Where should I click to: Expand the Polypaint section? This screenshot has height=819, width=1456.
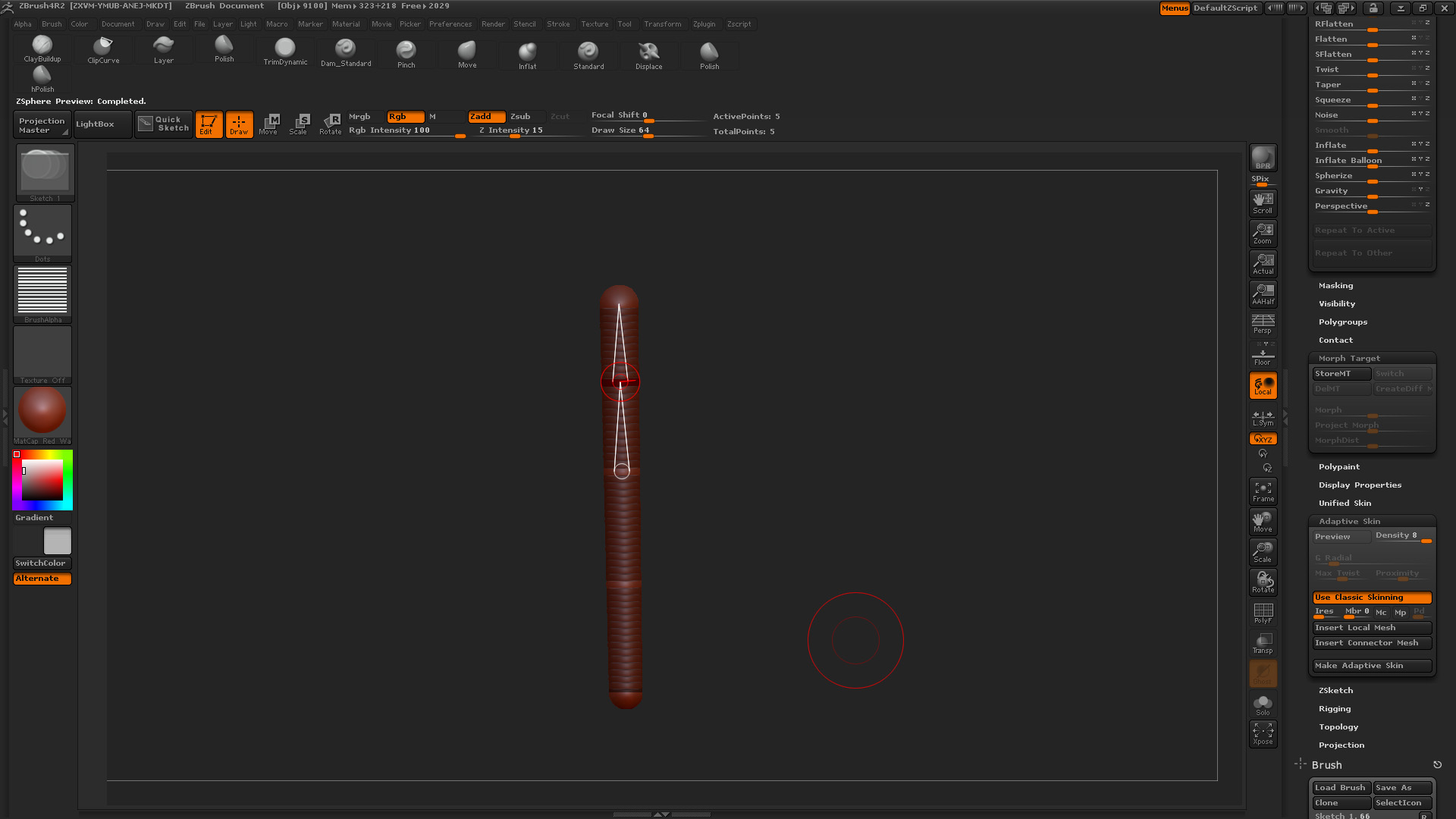(1338, 467)
